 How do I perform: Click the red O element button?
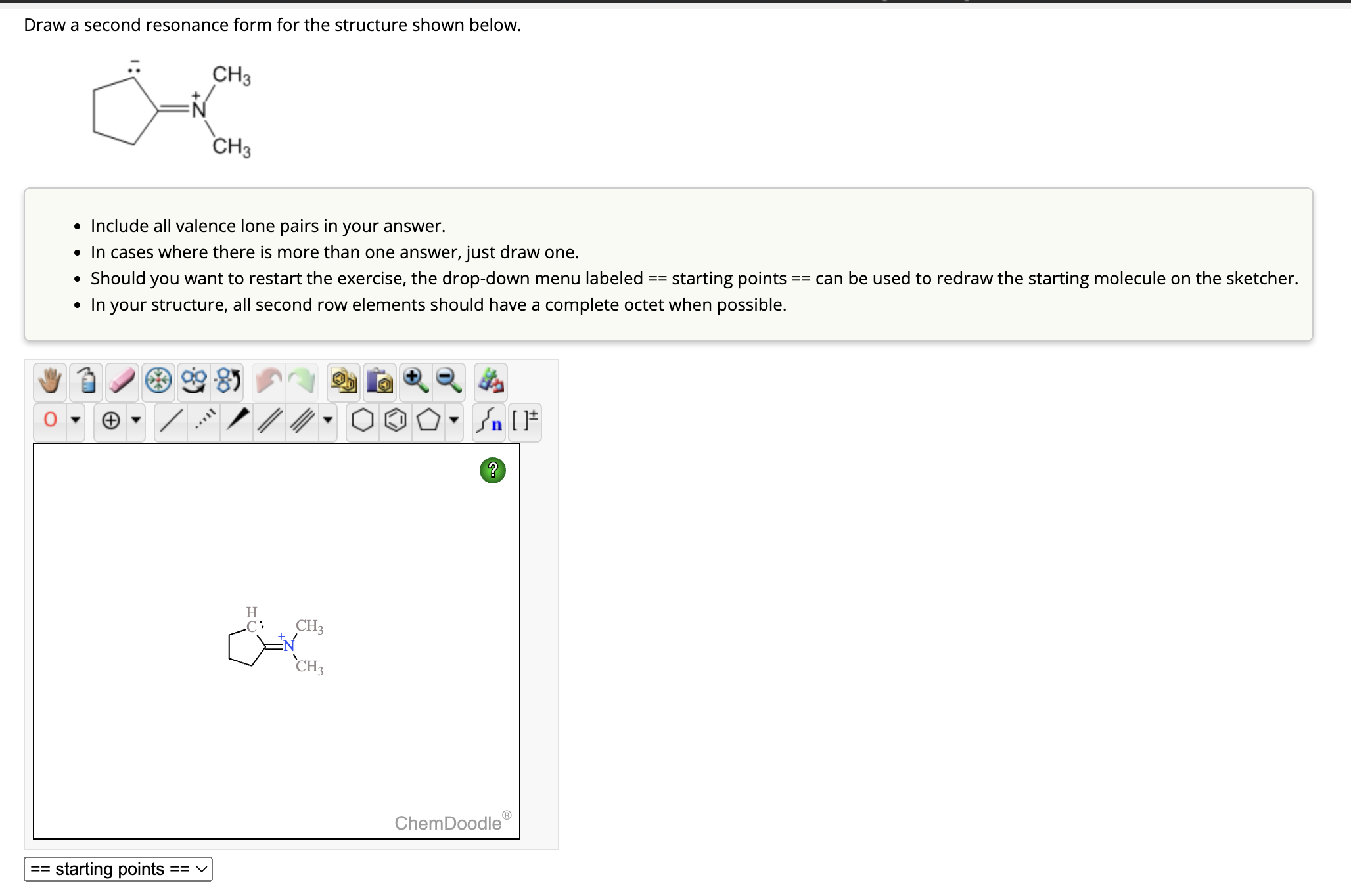point(51,420)
